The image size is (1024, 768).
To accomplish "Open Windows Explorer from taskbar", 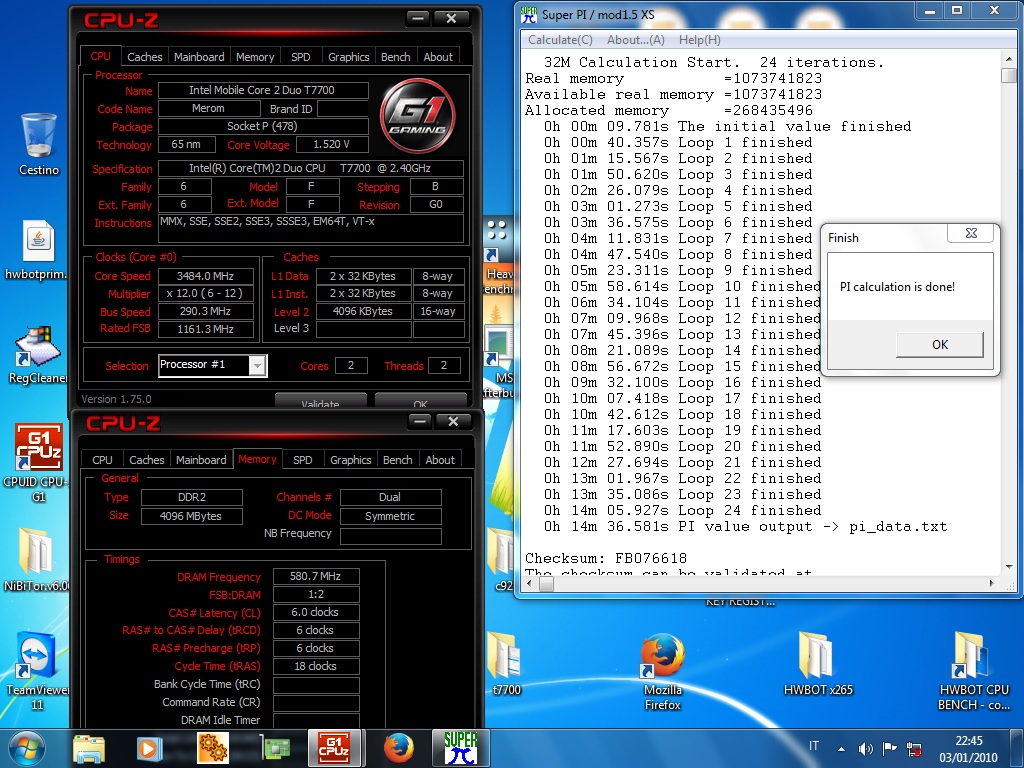I will (88, 748).
